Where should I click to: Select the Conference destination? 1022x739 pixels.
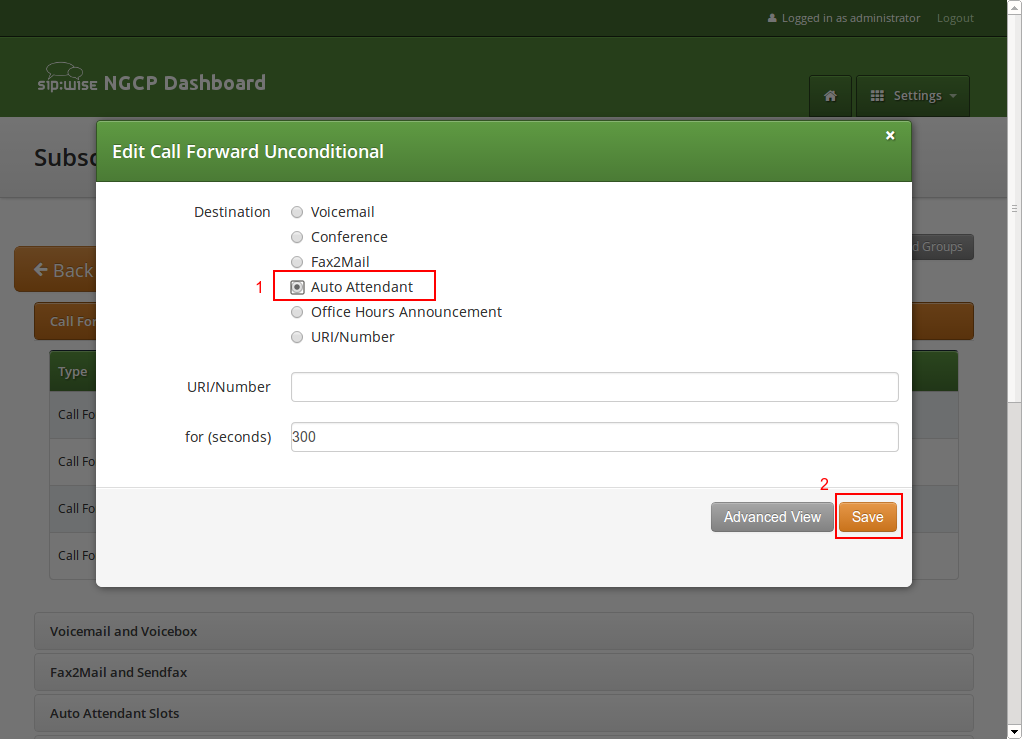click(x=297, y=237)
